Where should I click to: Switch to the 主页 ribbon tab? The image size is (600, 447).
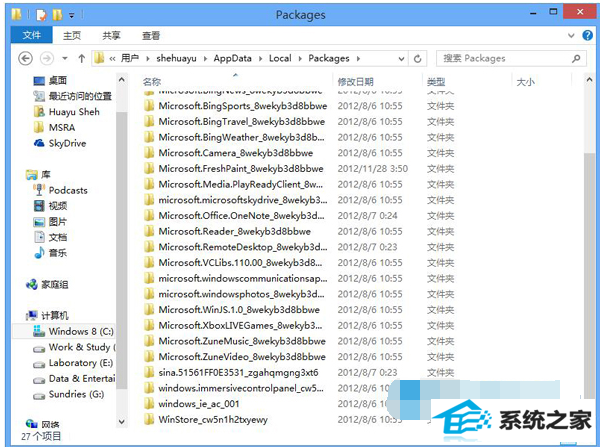click(72, 36)
